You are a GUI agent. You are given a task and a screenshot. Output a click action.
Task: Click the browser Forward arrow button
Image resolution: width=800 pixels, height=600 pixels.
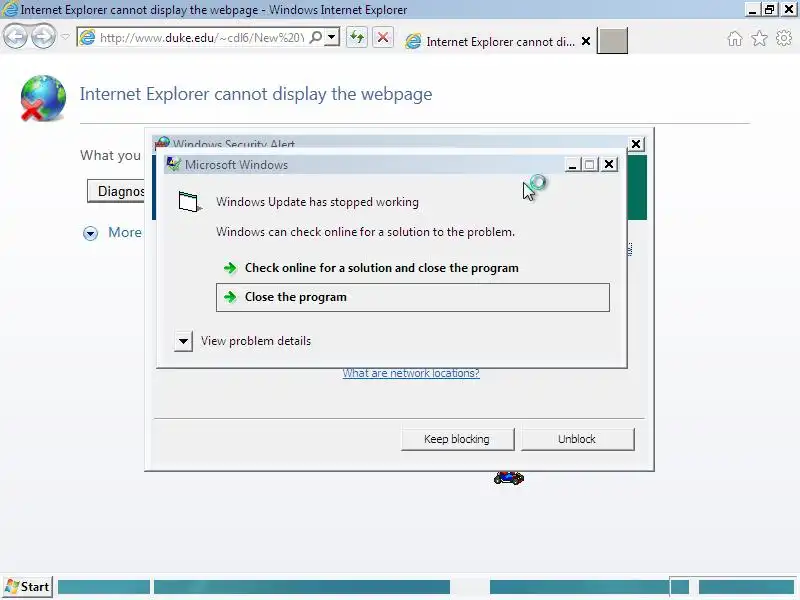coord(43,37)
